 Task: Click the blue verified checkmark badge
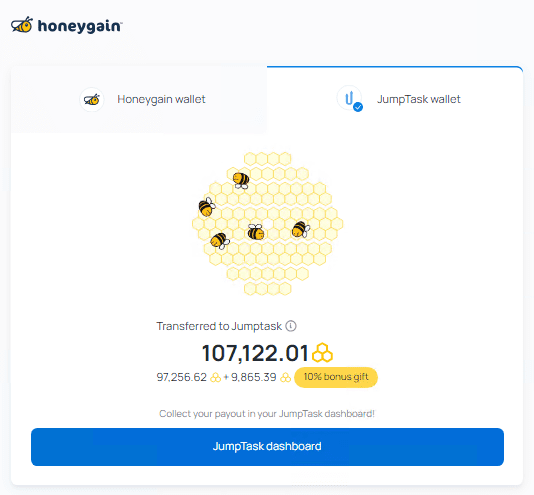pyautogui.click(x=358, y=107)
